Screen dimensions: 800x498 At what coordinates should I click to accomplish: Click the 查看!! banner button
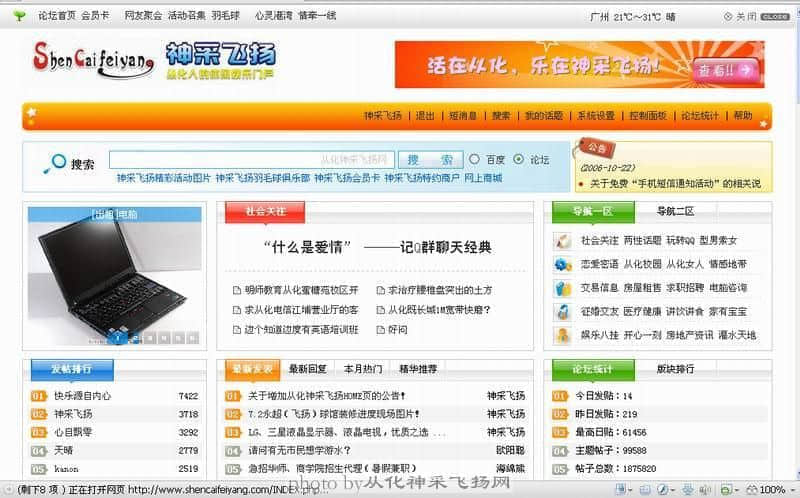(x=726, y=70)
